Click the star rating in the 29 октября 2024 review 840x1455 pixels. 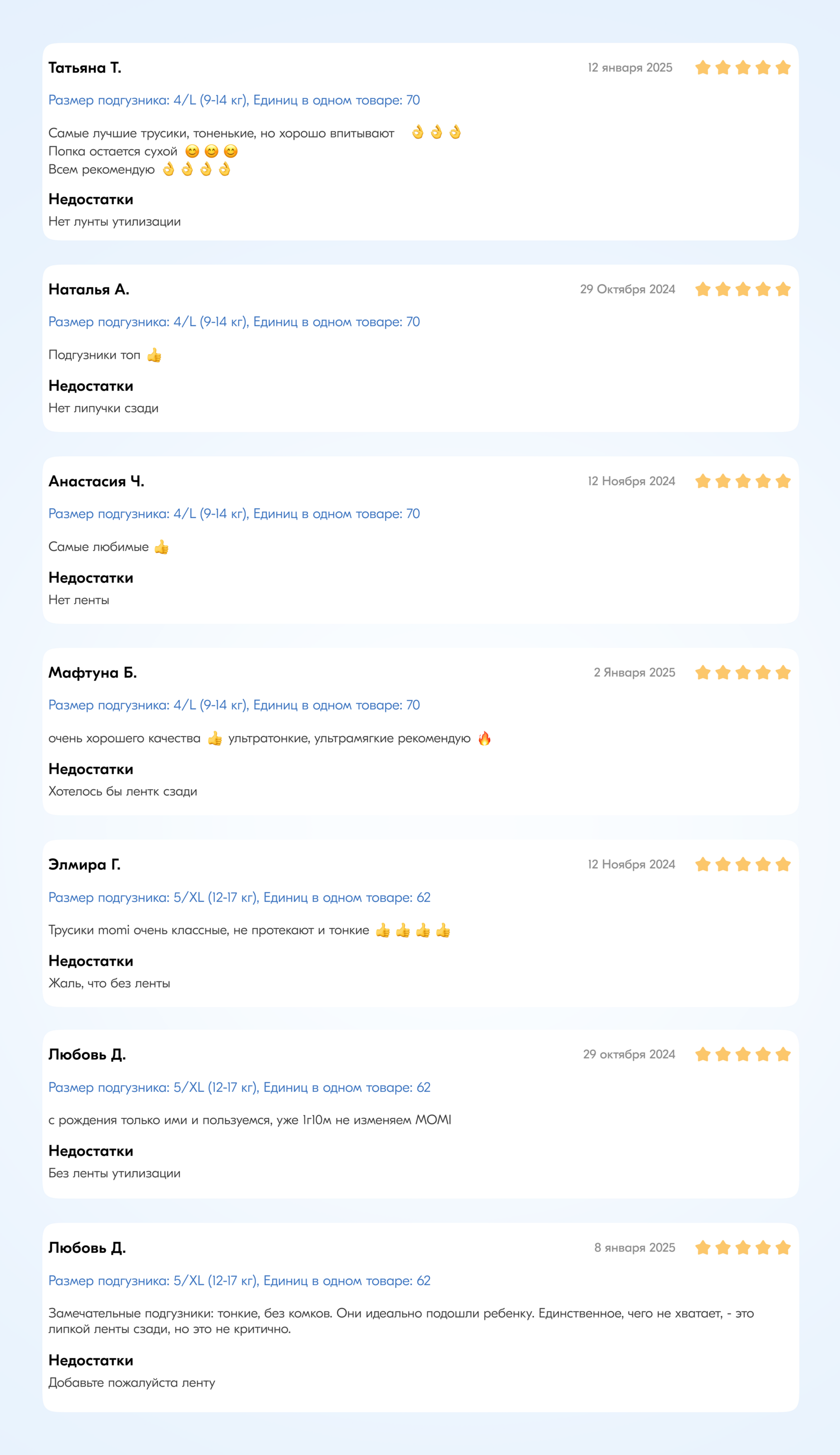click(x=742, y=1054)
